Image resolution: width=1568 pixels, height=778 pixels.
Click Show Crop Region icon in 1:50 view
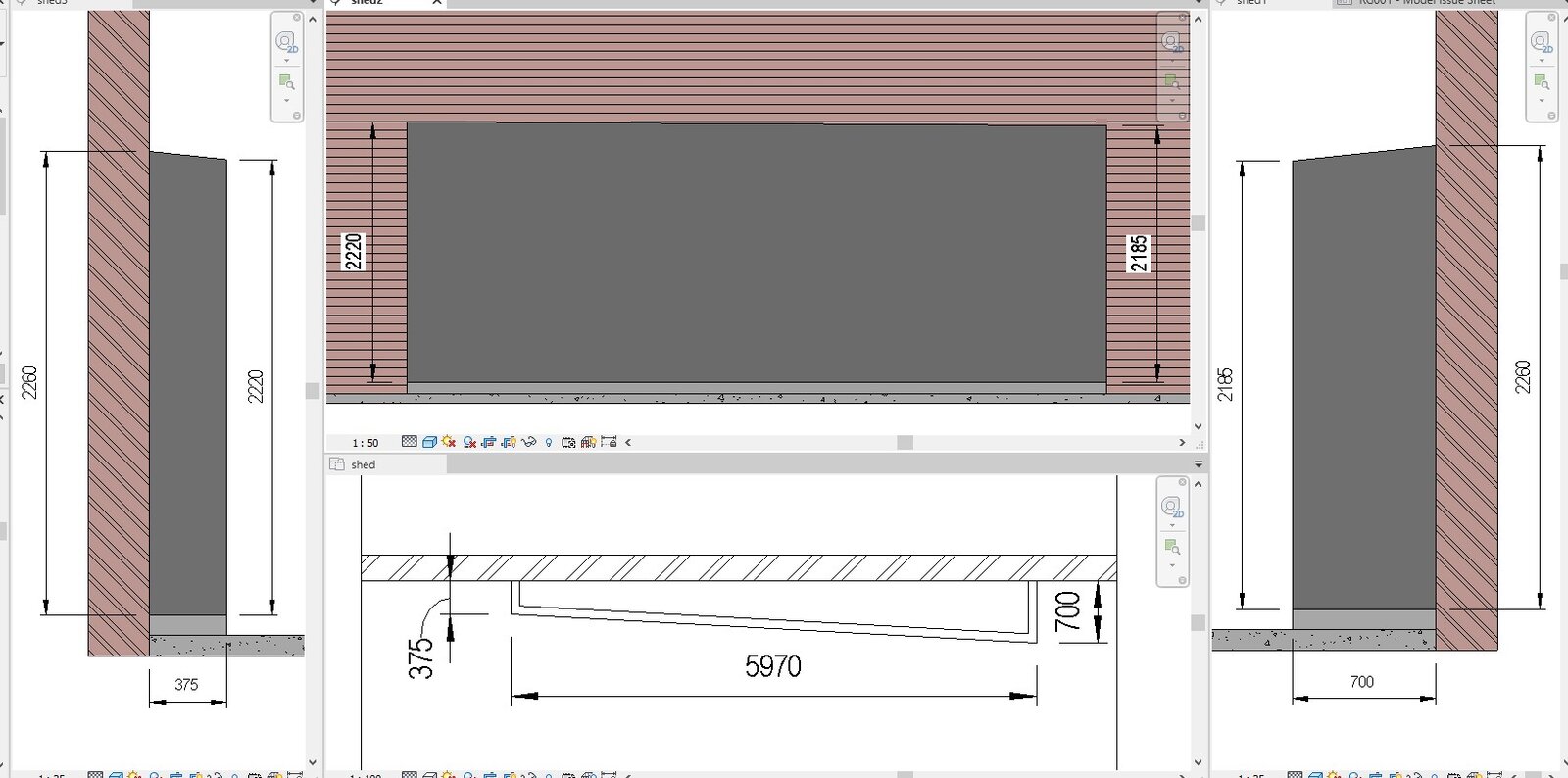coord(509,442)
